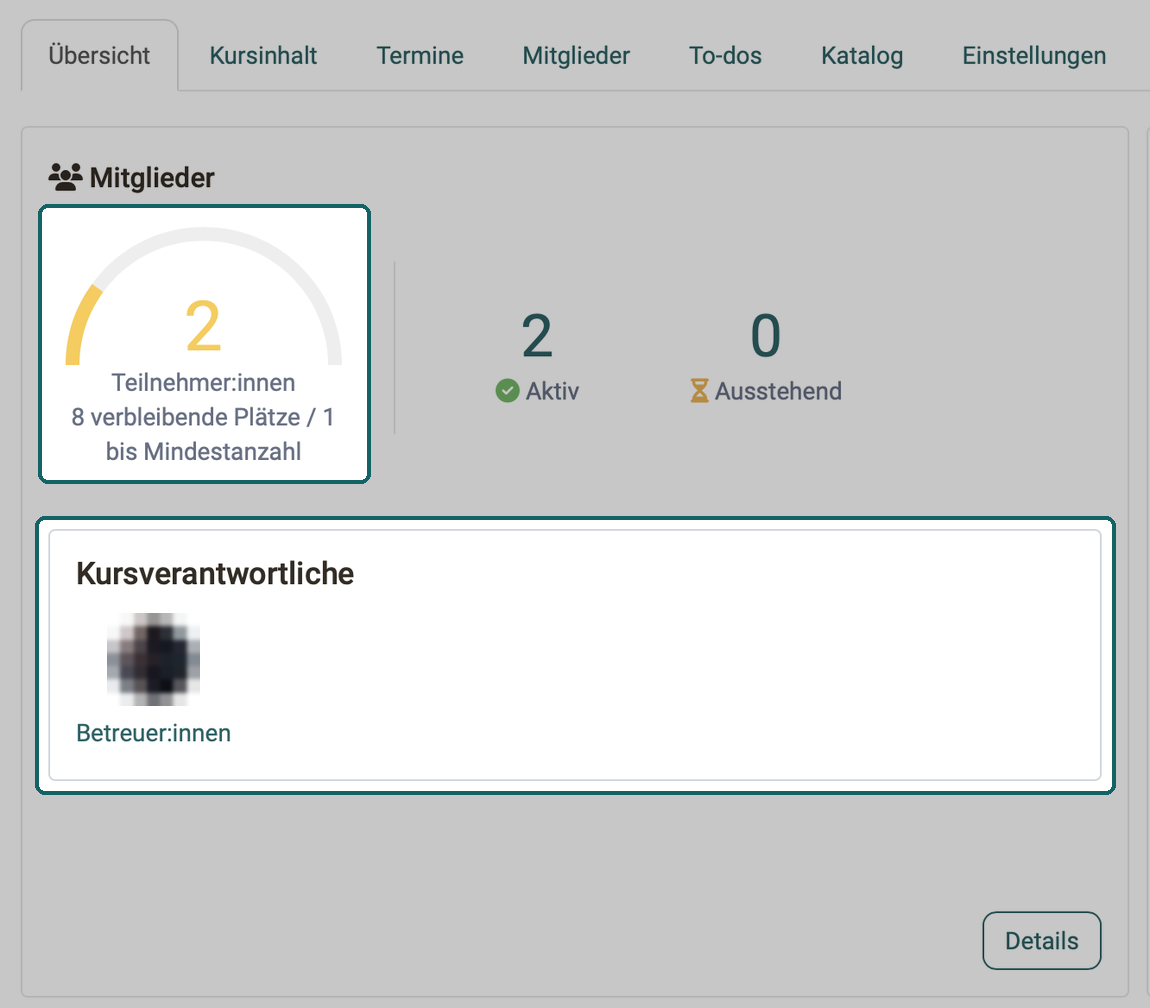Select the blurred Kursverantwortliche avatar
1150x1008 pixels.
[x=153, y=659]
